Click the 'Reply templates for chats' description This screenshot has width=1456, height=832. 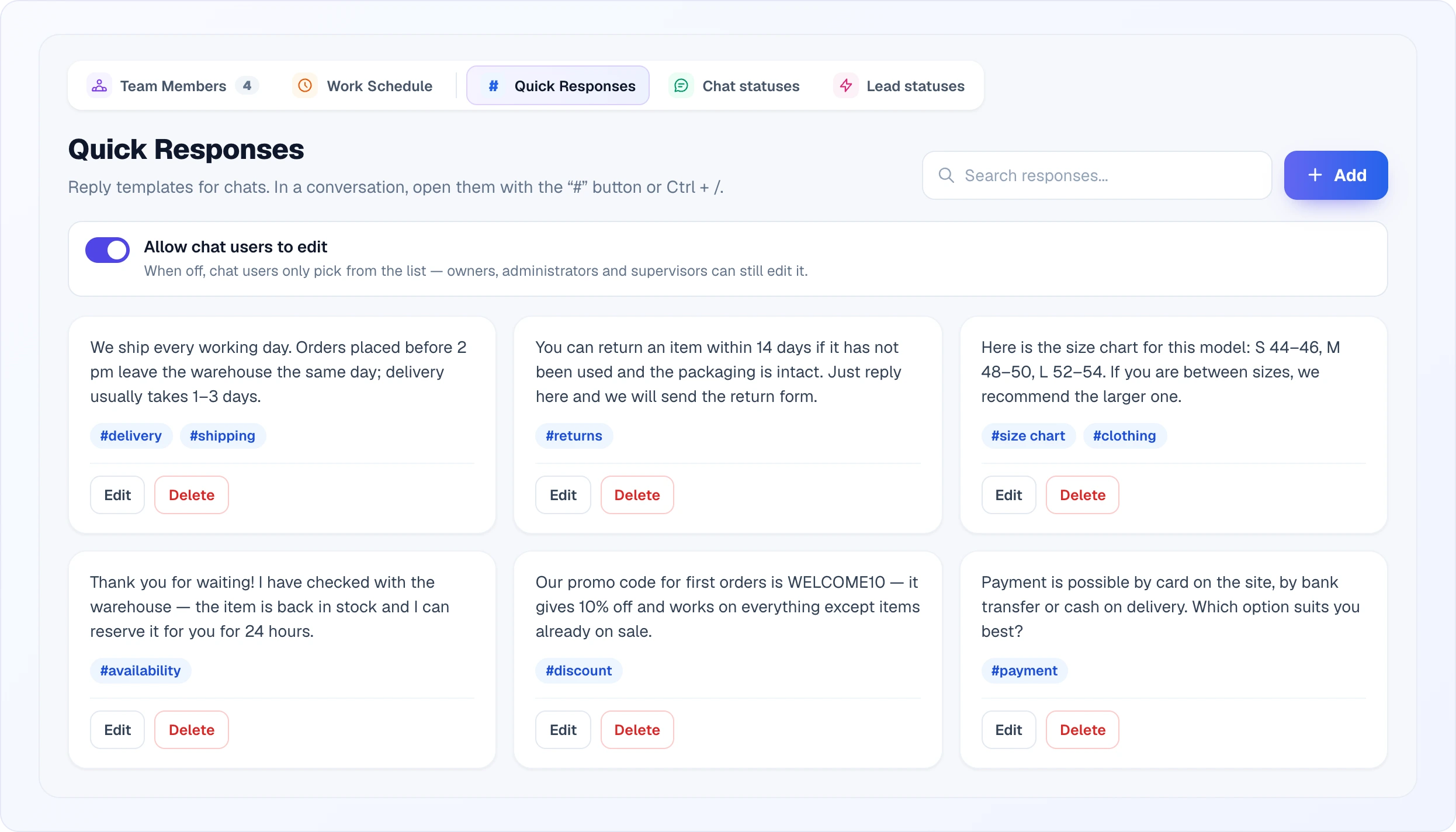396,187
